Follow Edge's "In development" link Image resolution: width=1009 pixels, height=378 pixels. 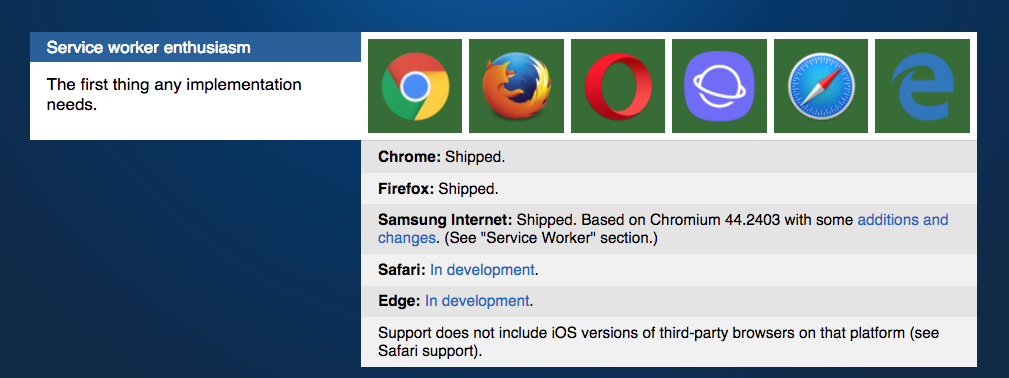(477, 301)
